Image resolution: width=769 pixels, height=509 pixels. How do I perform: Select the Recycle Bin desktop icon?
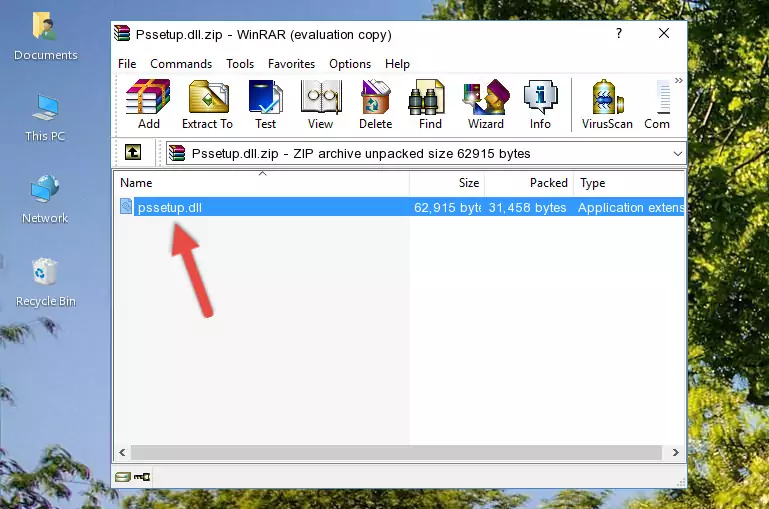tap(45, 283)
